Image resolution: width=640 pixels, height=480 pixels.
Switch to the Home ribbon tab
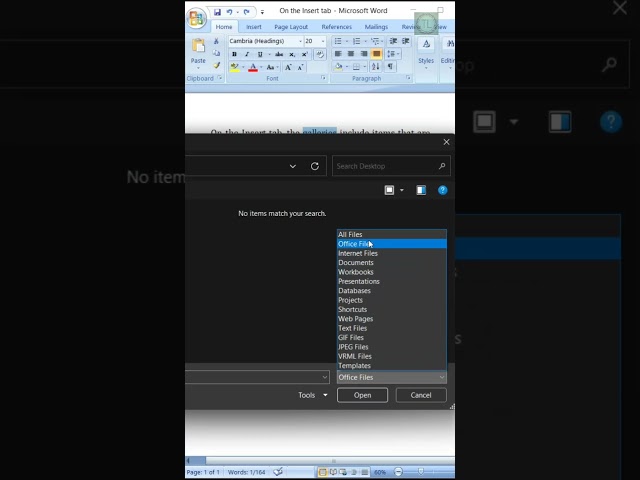point(224,27)
